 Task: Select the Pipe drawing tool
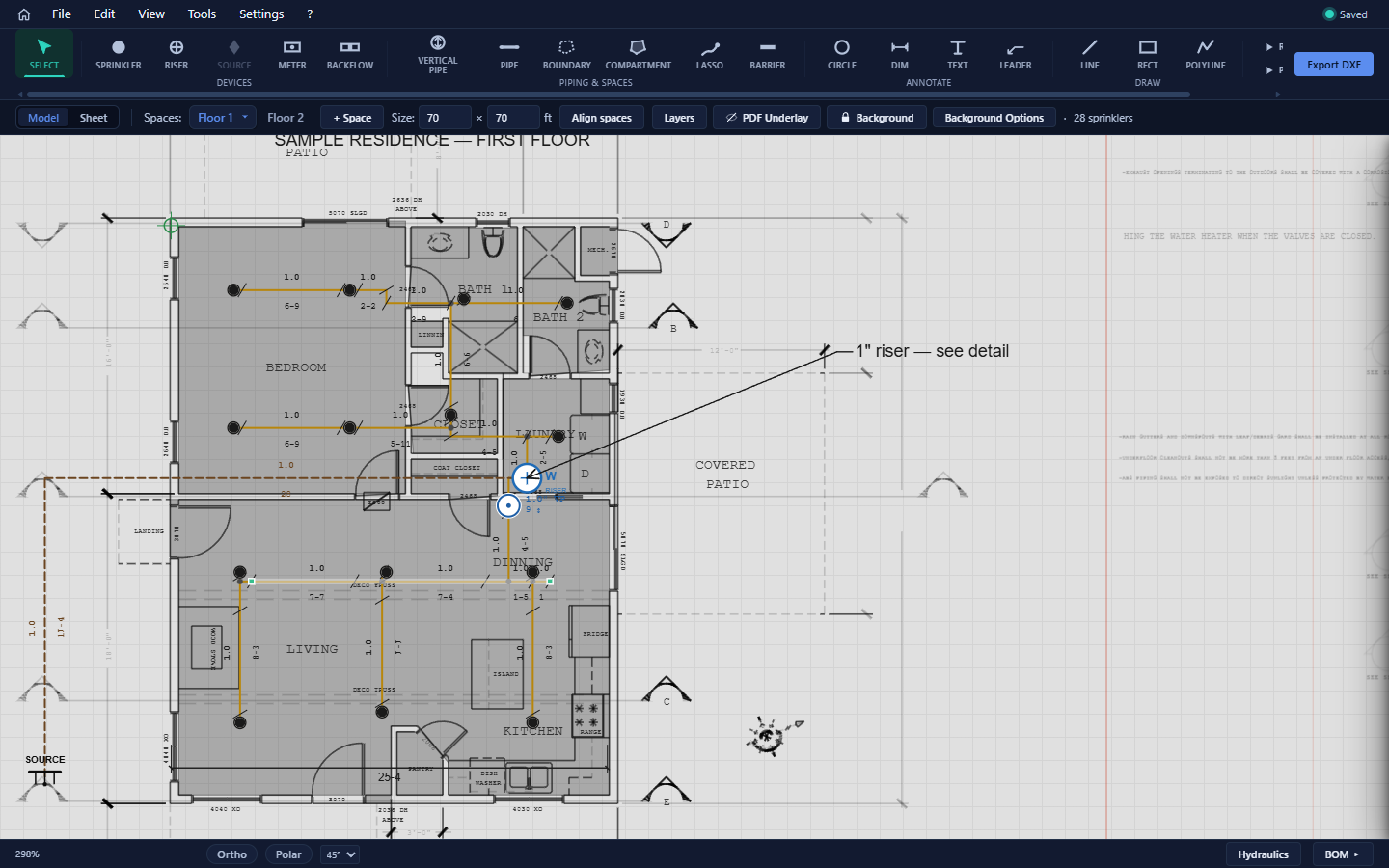click(x=509, y=54)
